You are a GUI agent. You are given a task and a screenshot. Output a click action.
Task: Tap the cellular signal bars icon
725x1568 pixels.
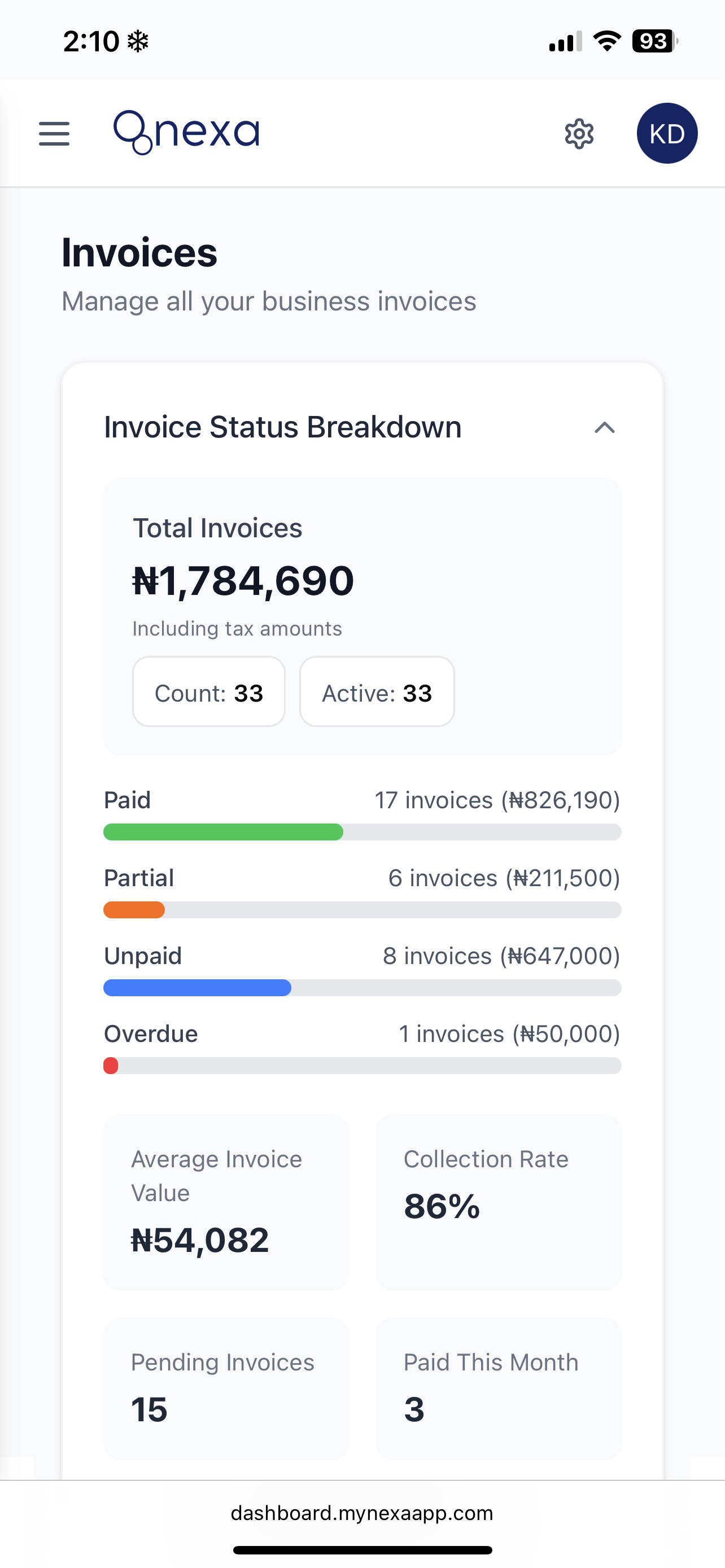tap(564, 42)
